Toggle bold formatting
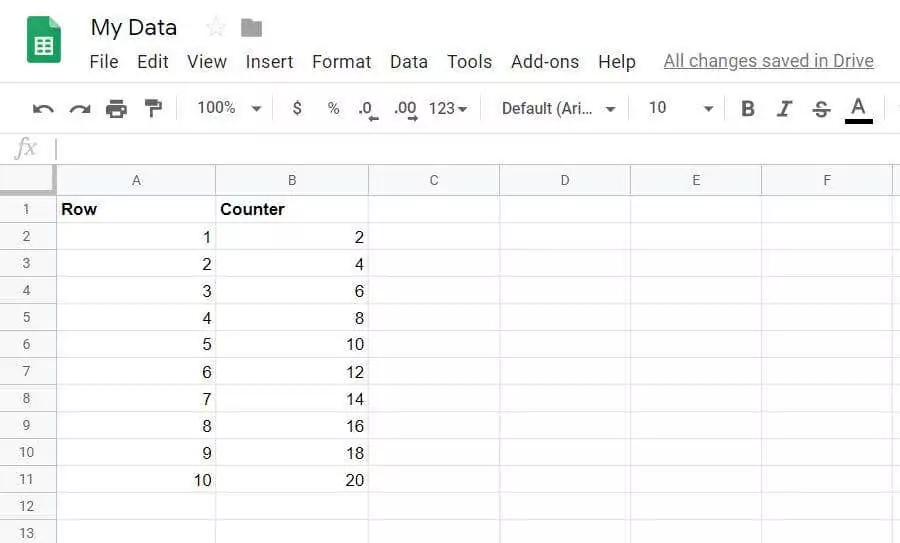This screenshot has height=543, width=900. [x=747, y=109]
